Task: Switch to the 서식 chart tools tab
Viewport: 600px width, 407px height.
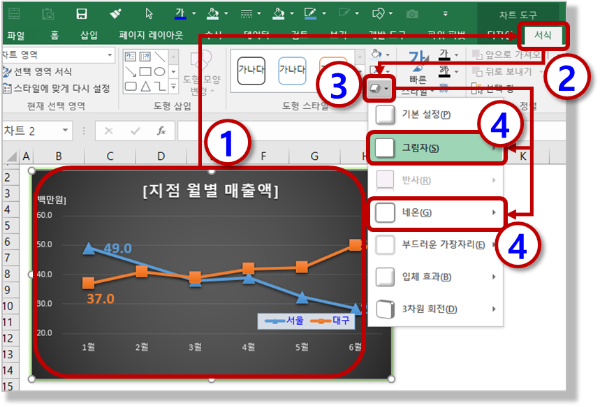Action: pyautogui.click(x=543, y=35)
